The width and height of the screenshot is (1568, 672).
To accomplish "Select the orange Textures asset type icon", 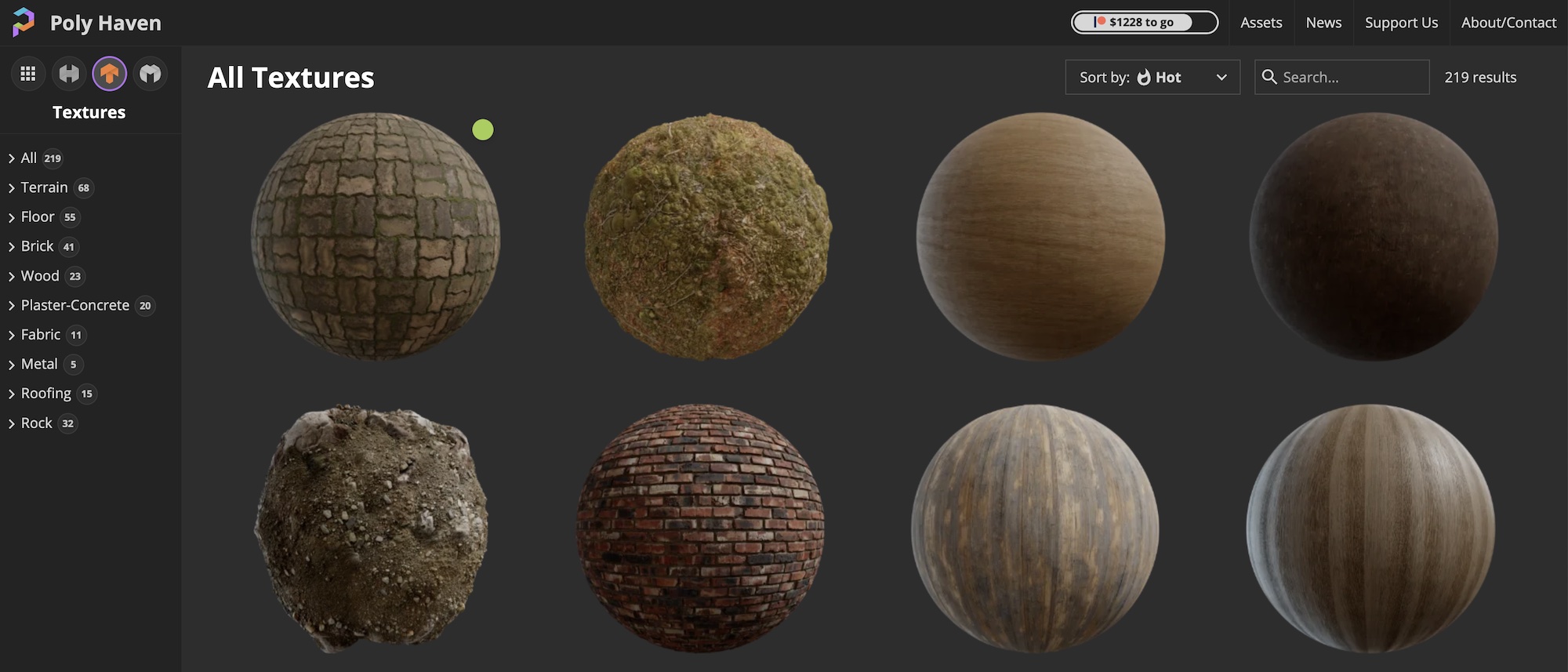I will [110, 74].
